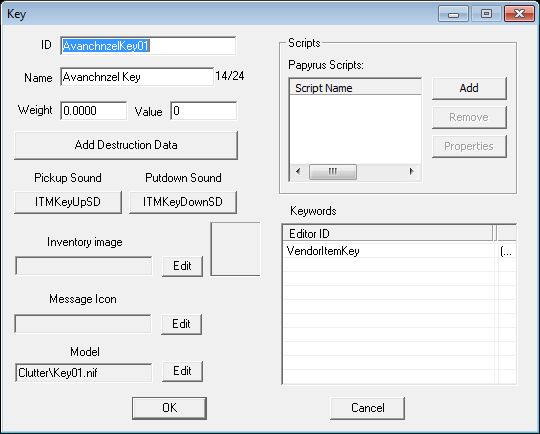Select the VendorItemKey keyword row

coord(399,251)
